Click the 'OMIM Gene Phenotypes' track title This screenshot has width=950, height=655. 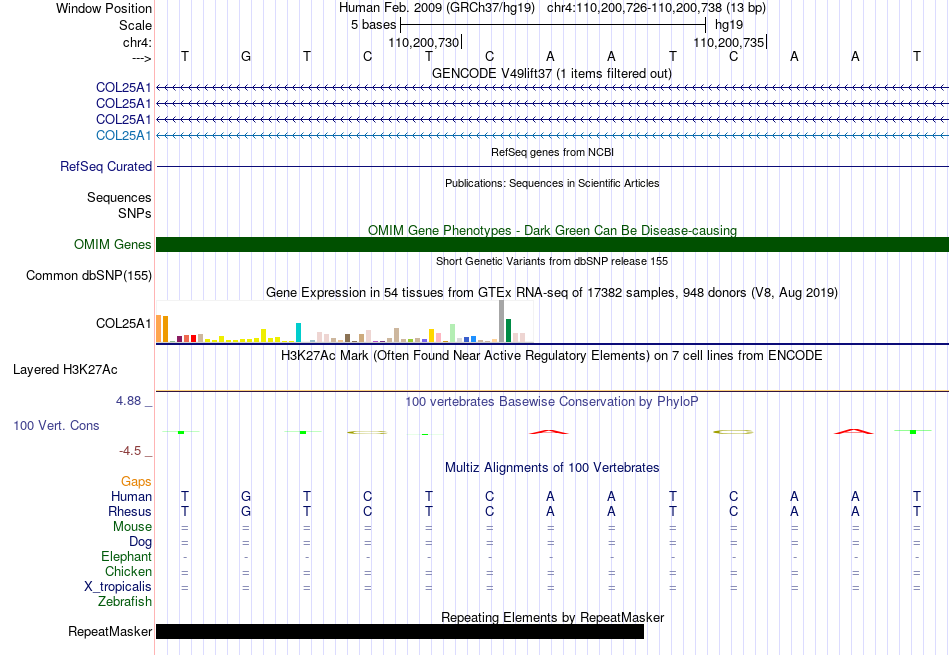[x=552, y=230]
